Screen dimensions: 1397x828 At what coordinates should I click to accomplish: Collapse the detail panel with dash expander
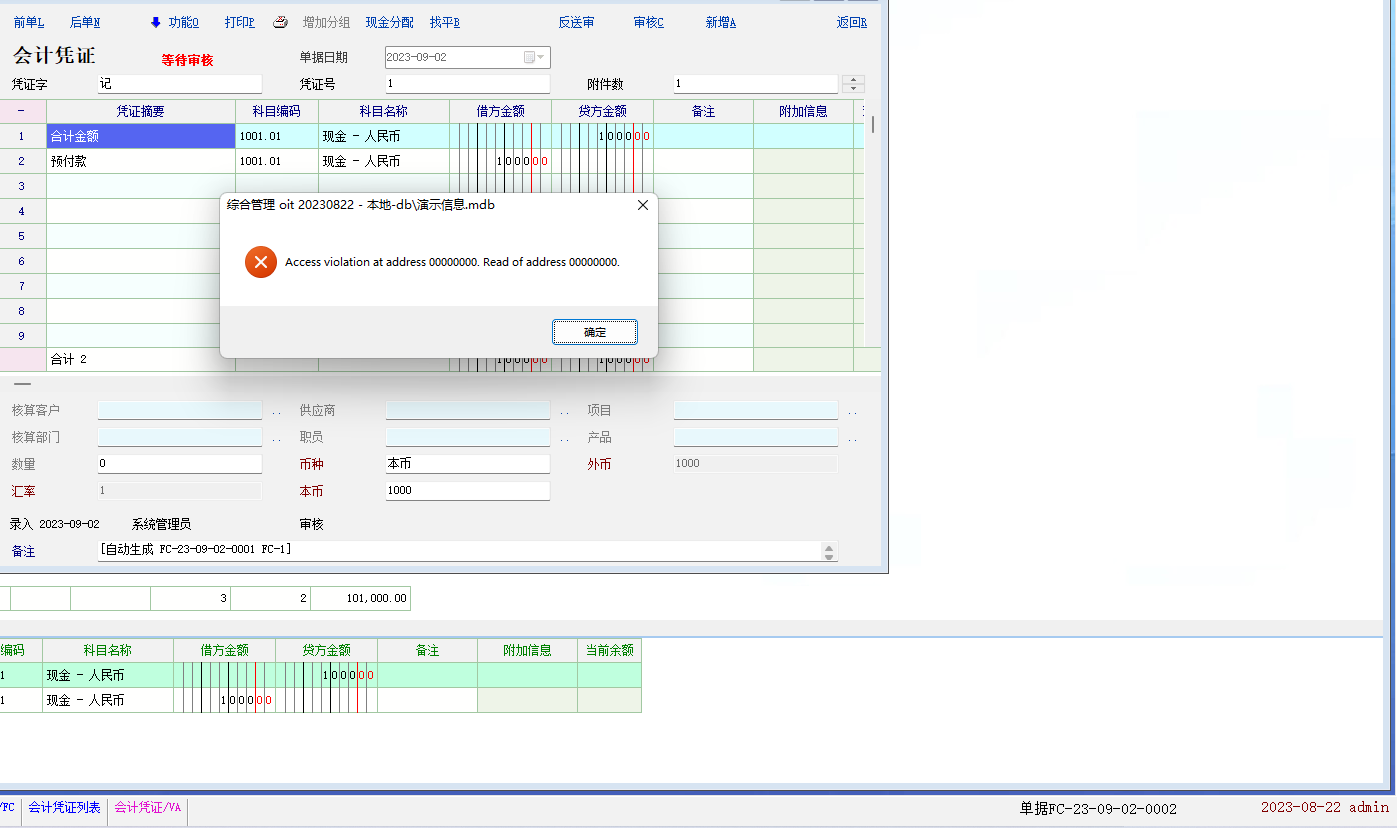click(x=22, y=384)
